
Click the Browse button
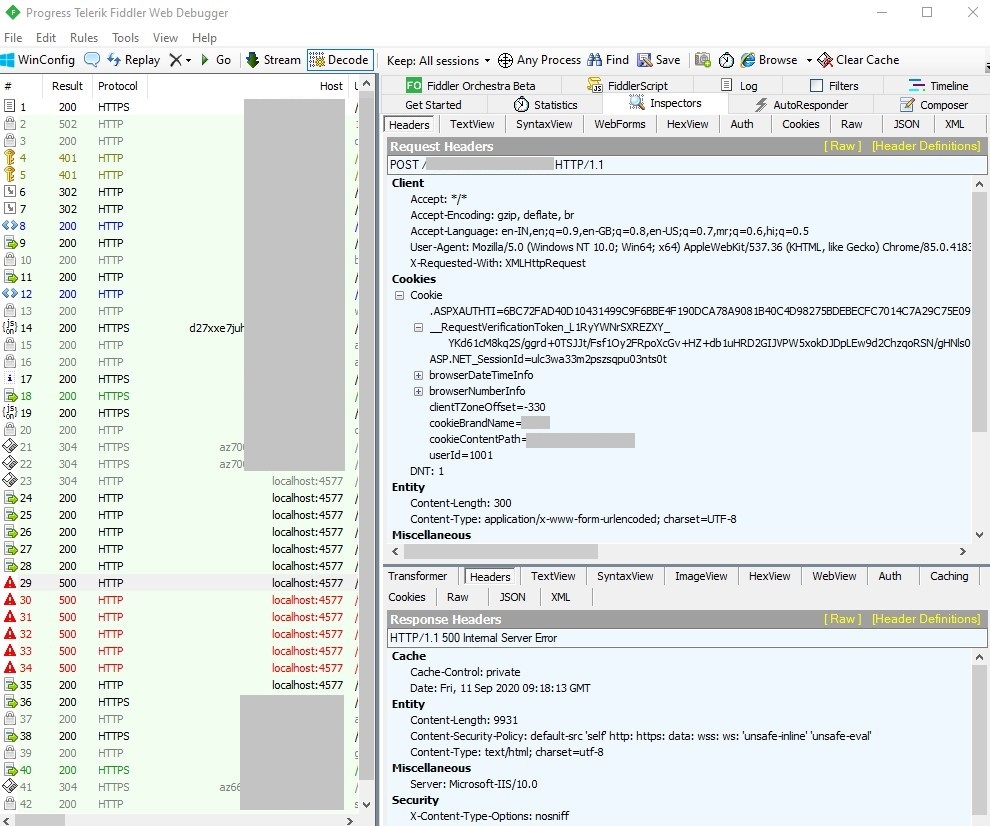click(768, 60)
